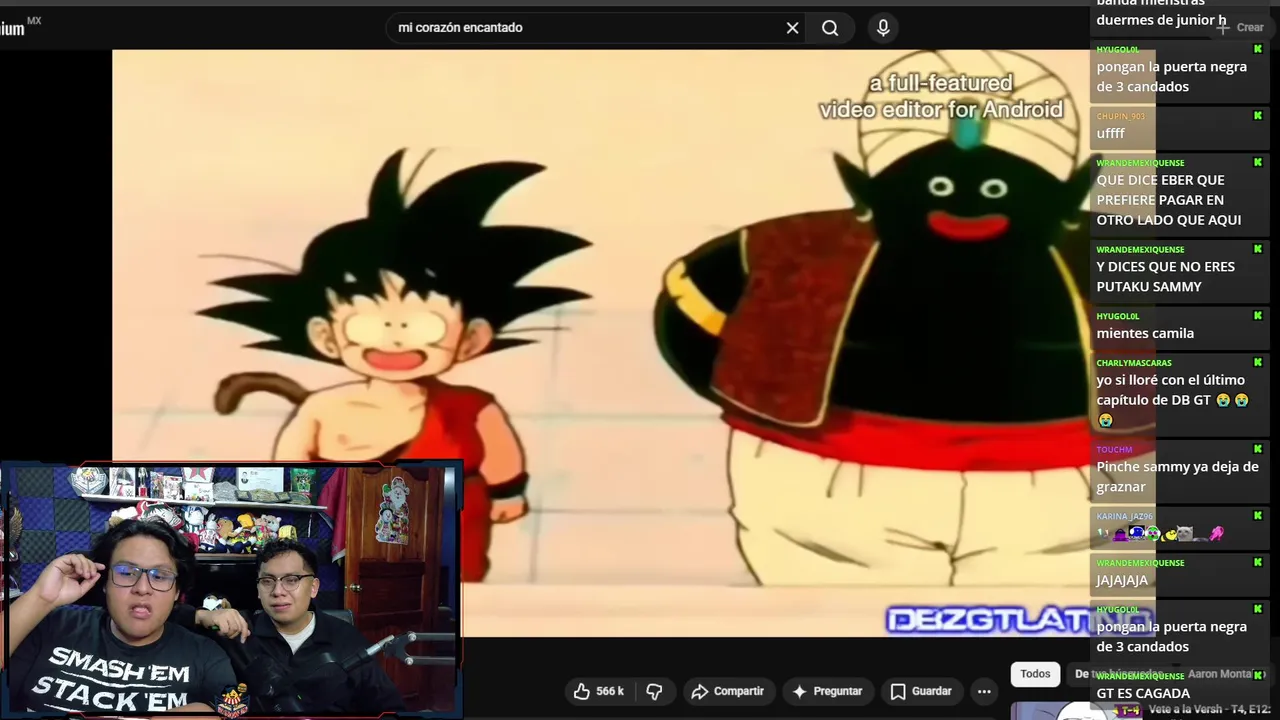Open the Preguntar AI ask button
1280x720 pixels.
click(x=827, y=691)
